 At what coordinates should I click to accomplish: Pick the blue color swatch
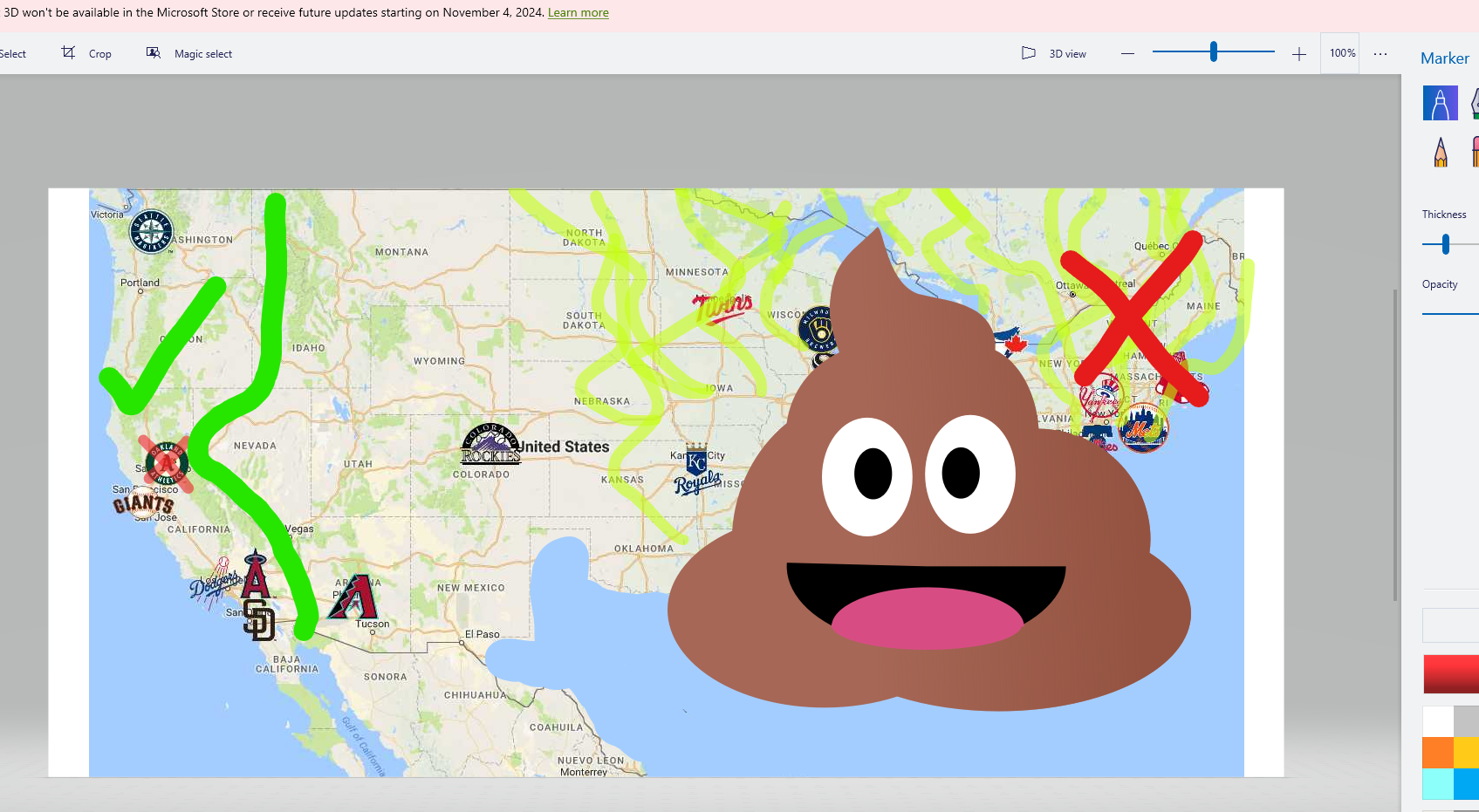click(x=1467, y=784)
